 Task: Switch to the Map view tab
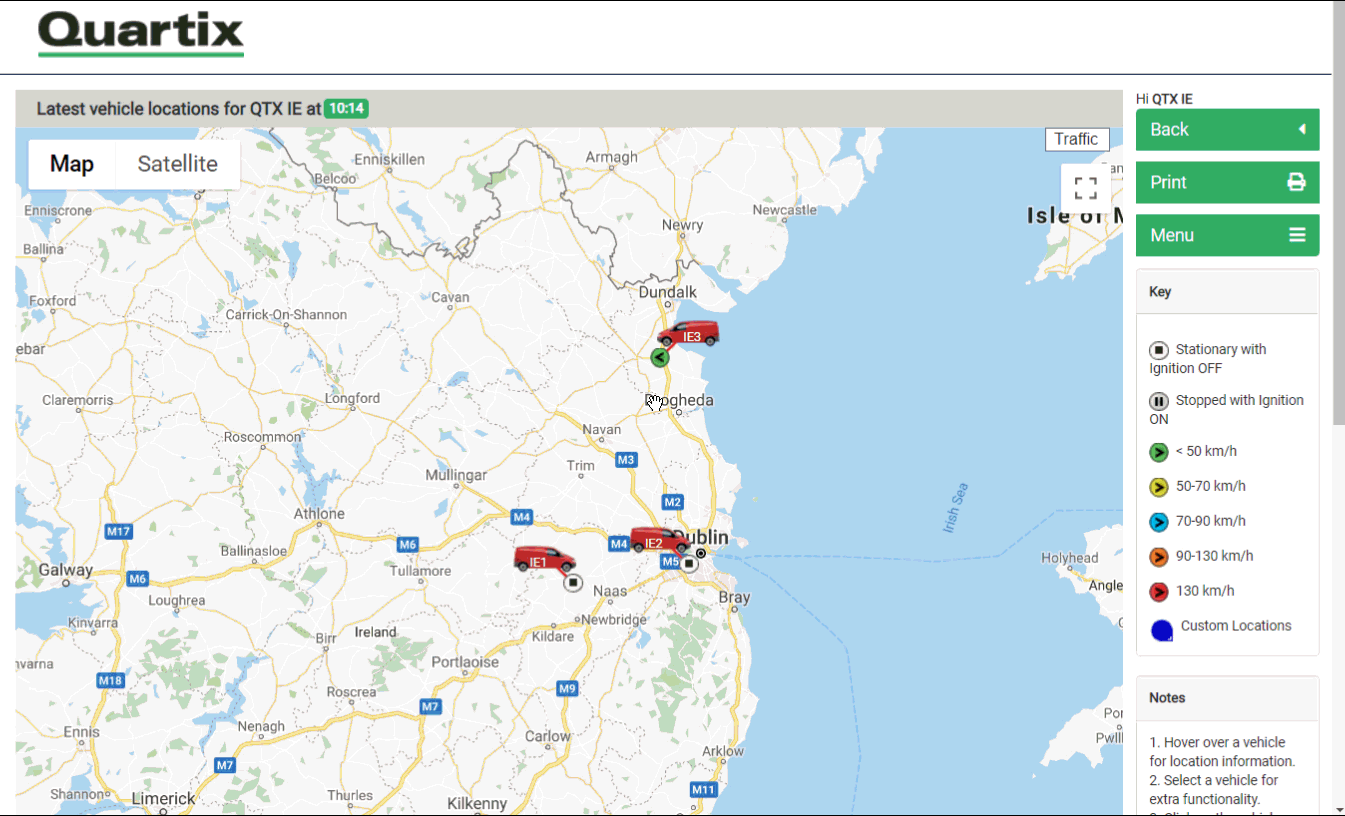71,163
